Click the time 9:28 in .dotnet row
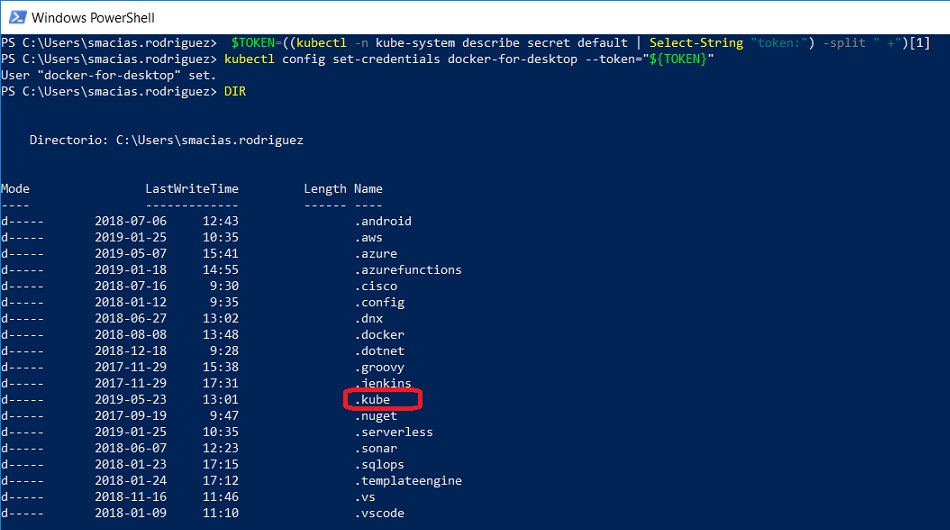 click(x=224, y=351)
